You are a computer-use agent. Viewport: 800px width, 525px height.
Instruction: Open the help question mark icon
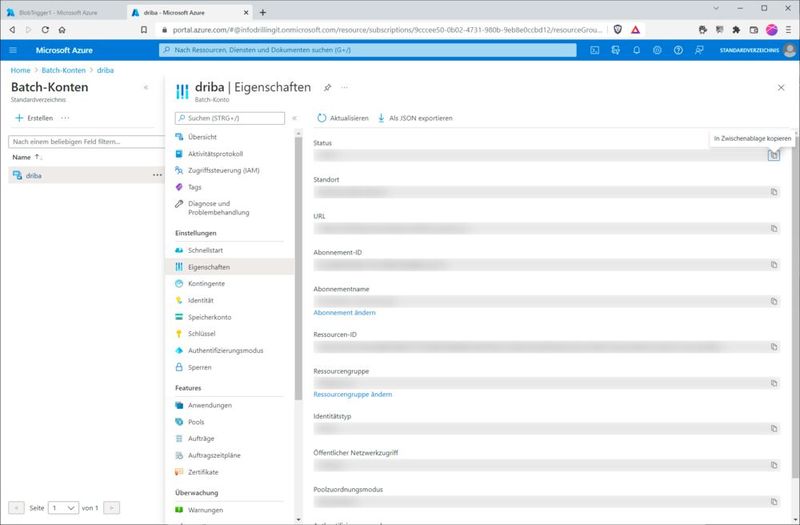(678, 50)
